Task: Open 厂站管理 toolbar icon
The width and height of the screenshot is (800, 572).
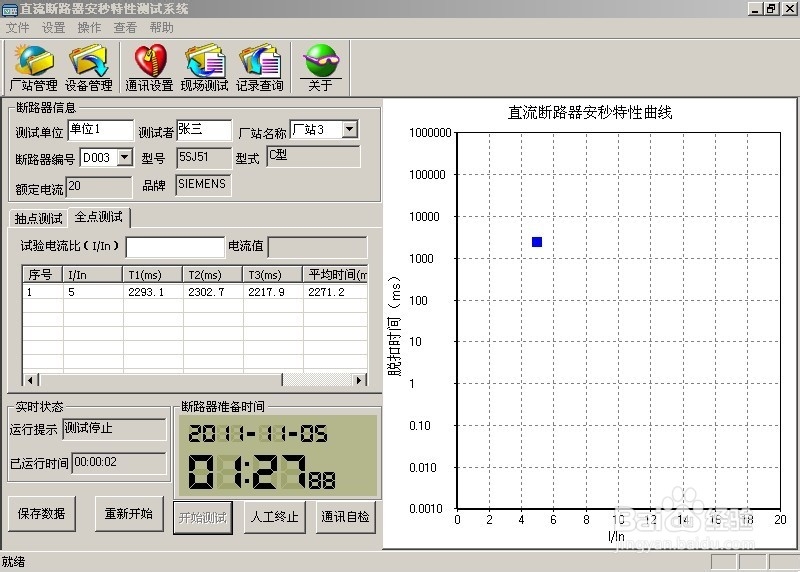Action: coord(34,68)
